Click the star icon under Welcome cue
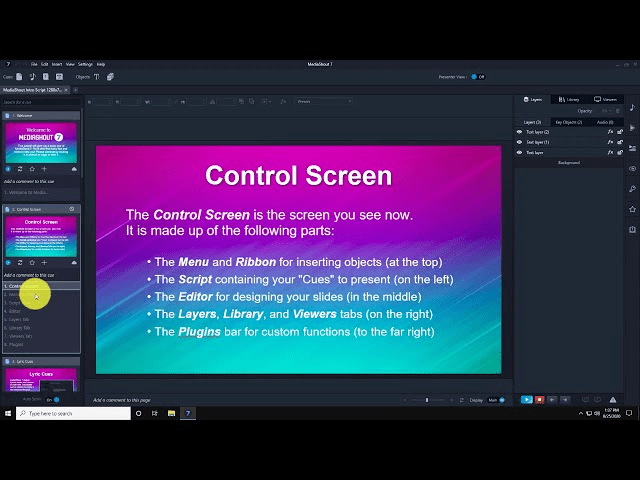This screenshot has width=640, height=480. pos(32,169)
